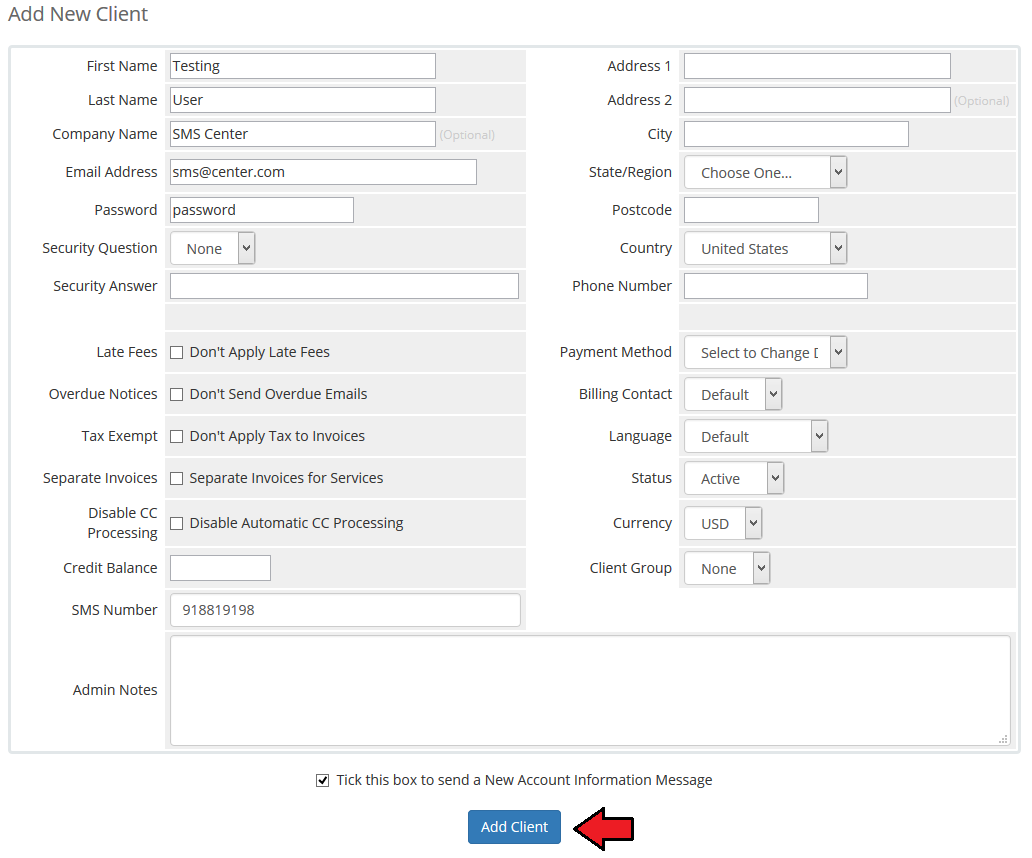The image size is (1032, 858).
Task: Select the Company Name input
Action: tap(303, 134)
